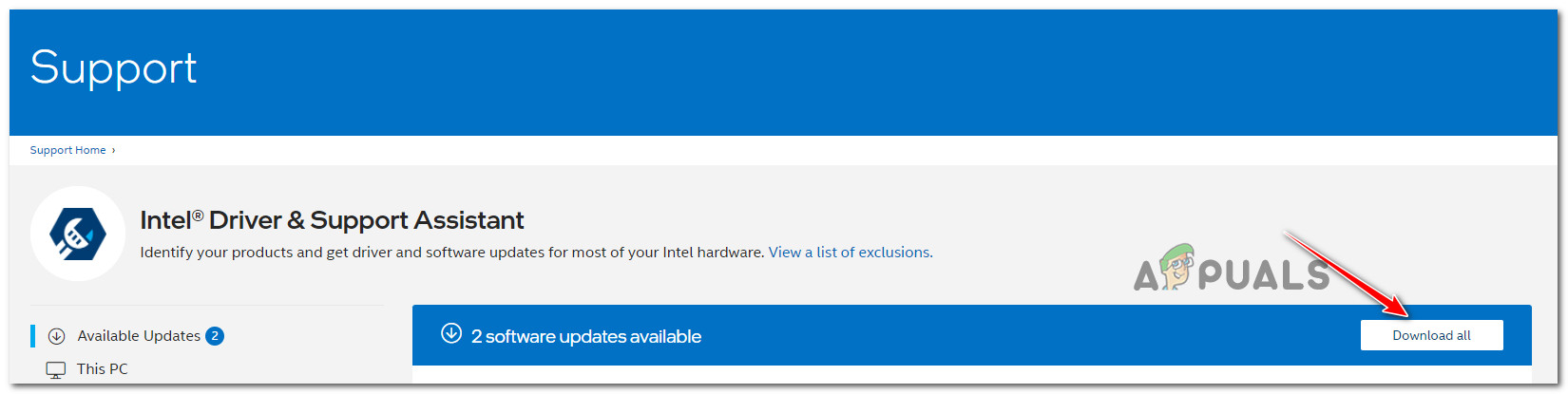Click the Identify your products description text

point(451,253)
